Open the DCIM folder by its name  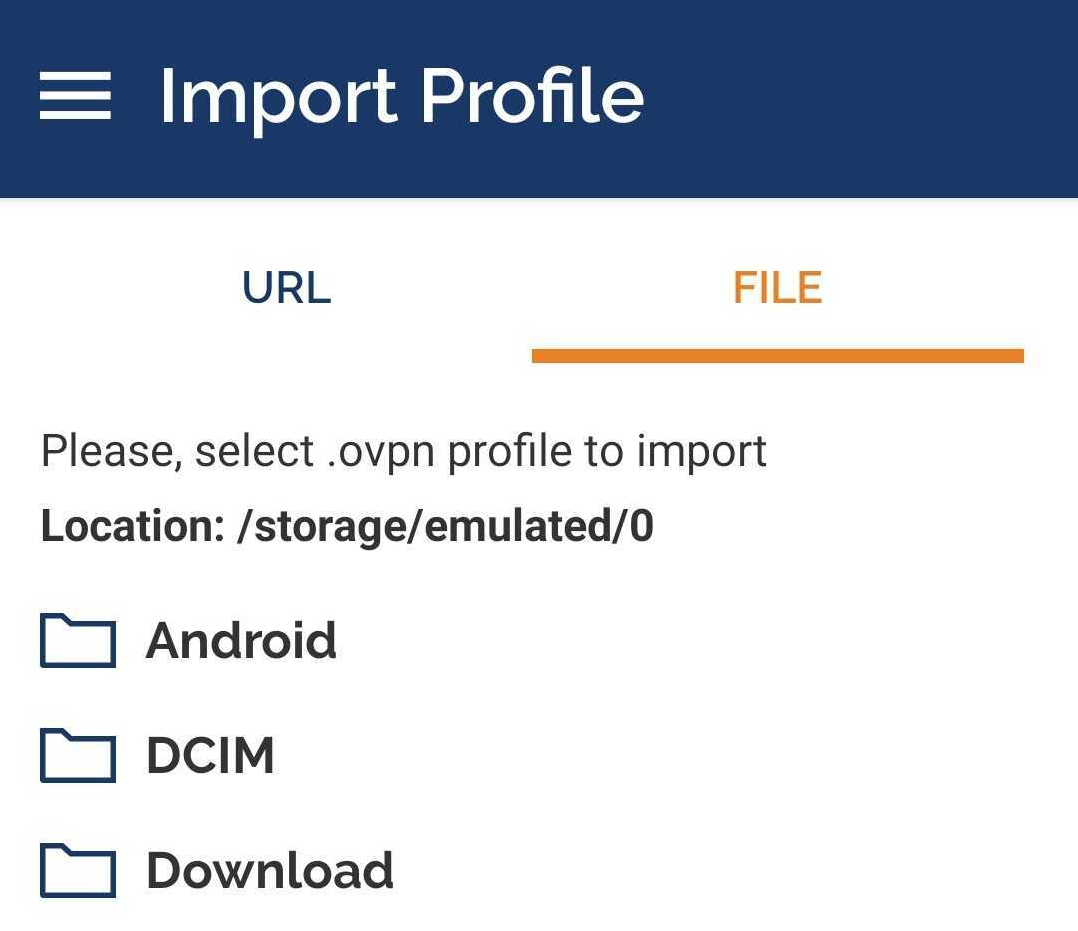point(210,755)
